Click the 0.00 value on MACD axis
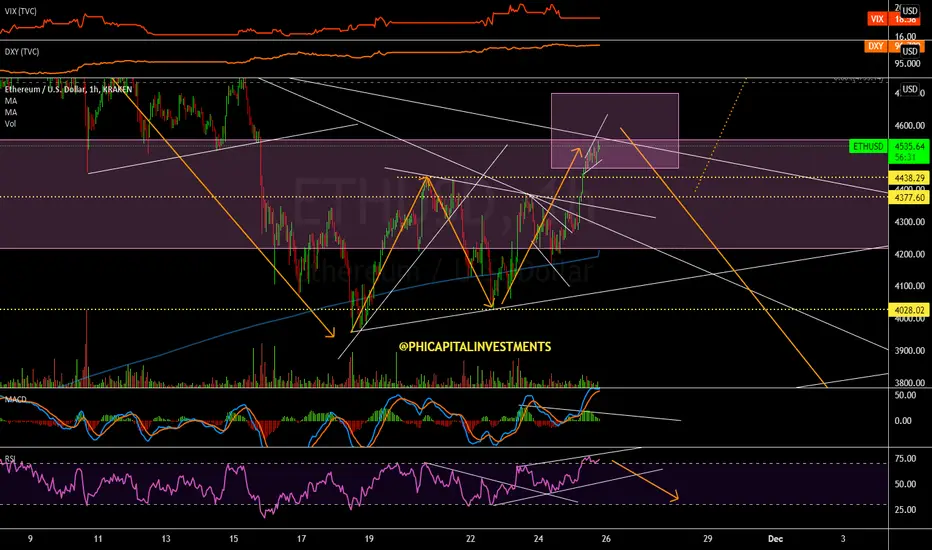 [903, 420]
